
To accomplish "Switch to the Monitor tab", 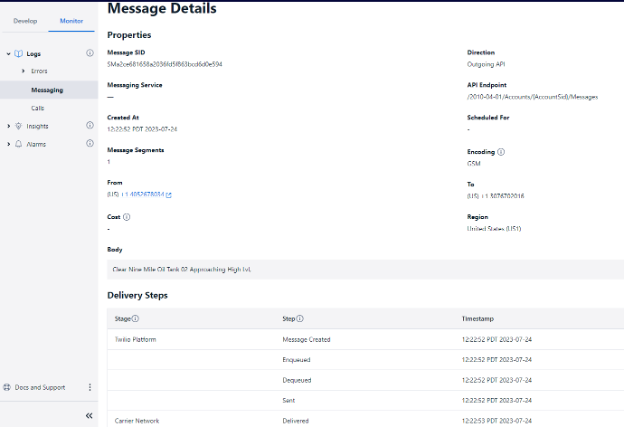I will tap(71, 21).
